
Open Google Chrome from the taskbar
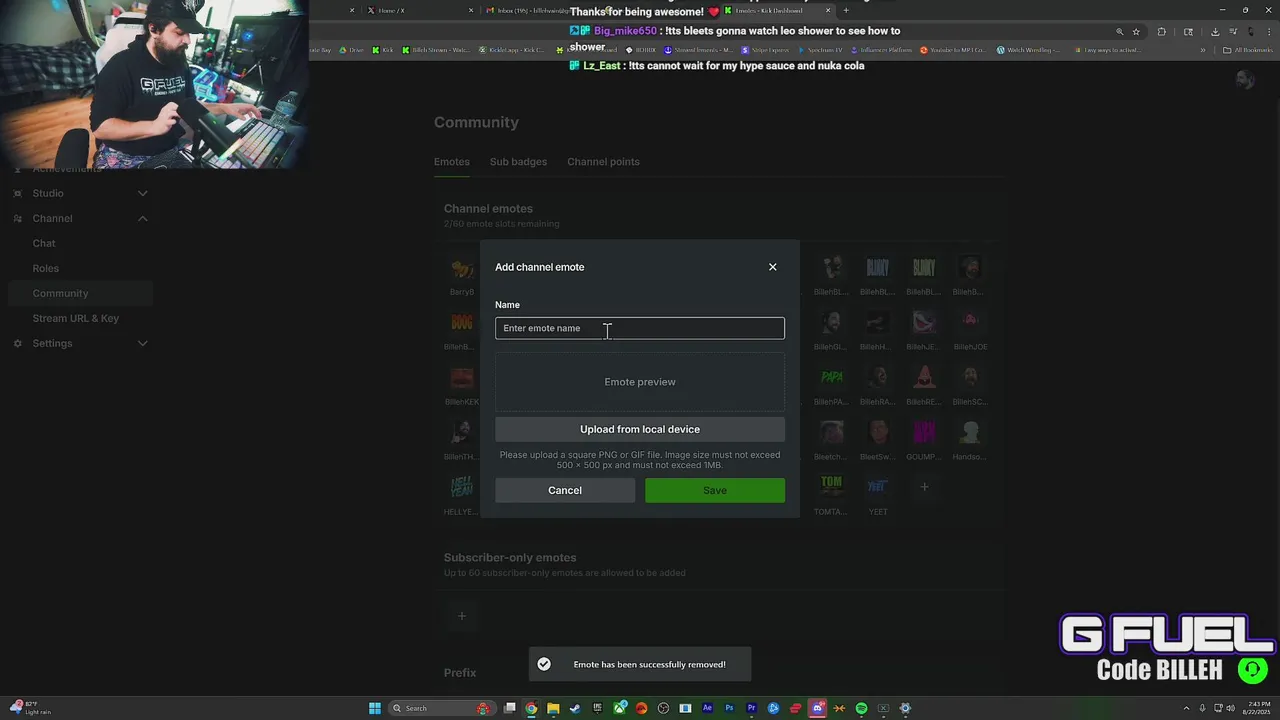(x=531, y=708)
